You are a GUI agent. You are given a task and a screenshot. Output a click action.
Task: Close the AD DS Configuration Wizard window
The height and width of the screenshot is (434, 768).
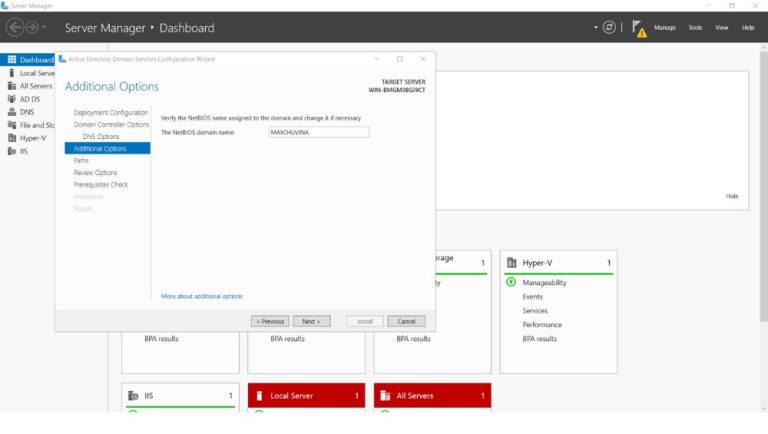[x=423, y=59]
